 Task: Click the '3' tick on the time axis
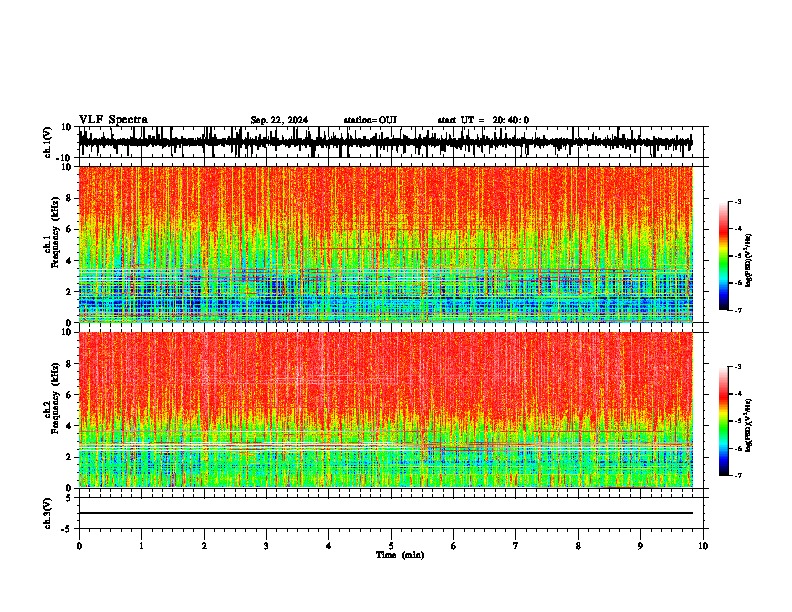266,546
